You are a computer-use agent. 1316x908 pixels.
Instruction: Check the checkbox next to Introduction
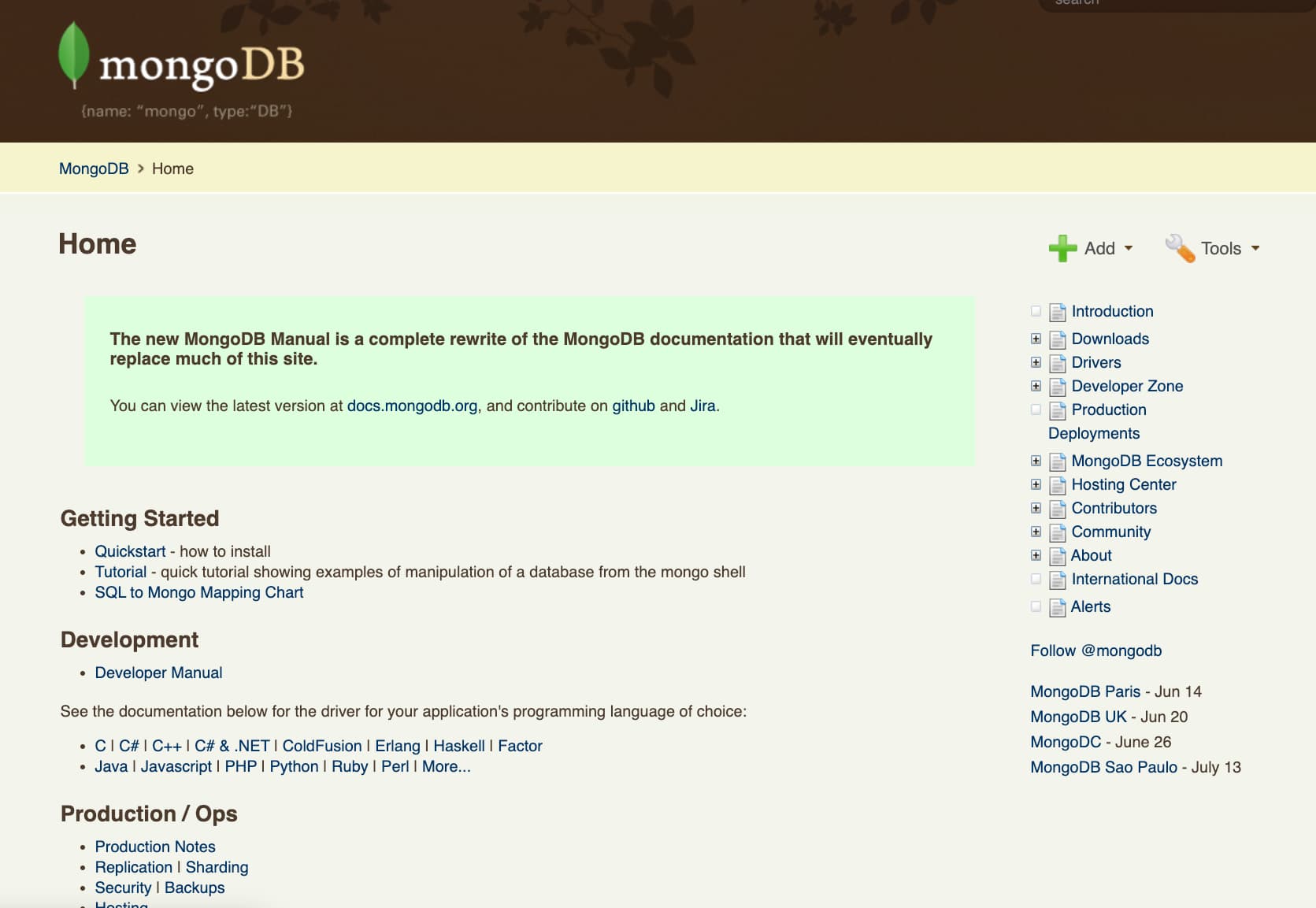coord(1036,310)
